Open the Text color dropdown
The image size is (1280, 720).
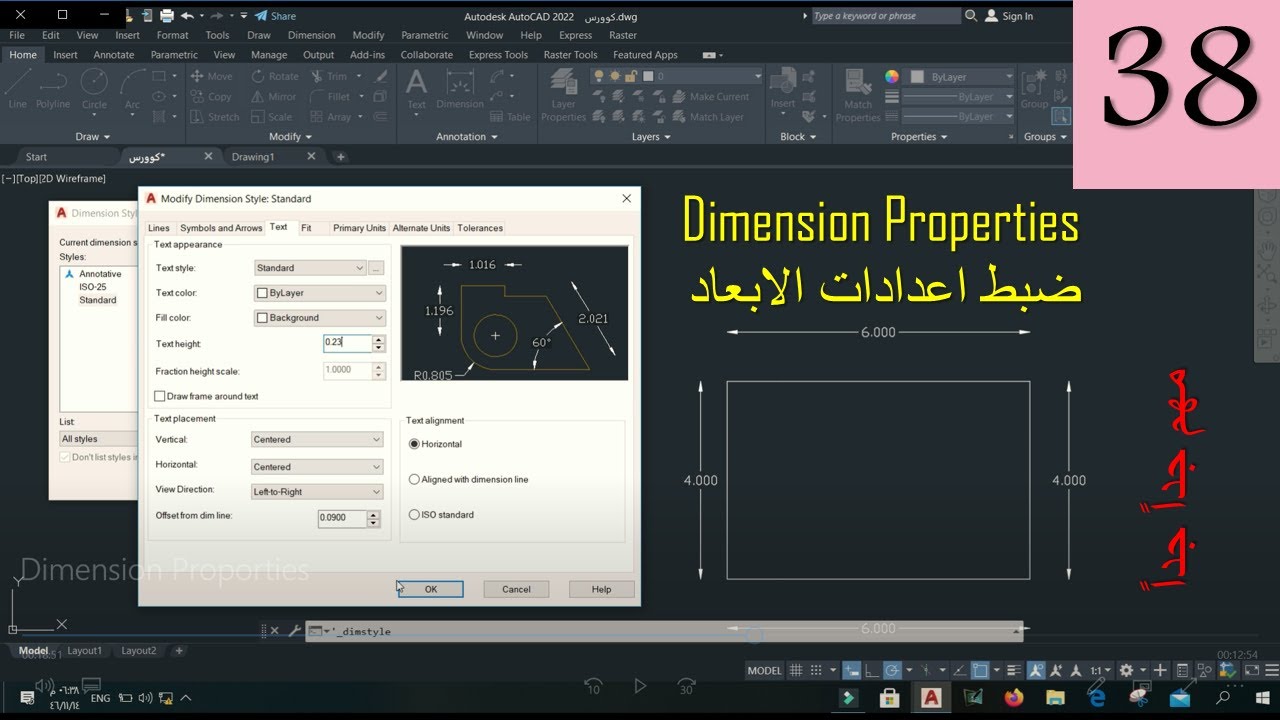pyautogui.click(x=320, y=293)
